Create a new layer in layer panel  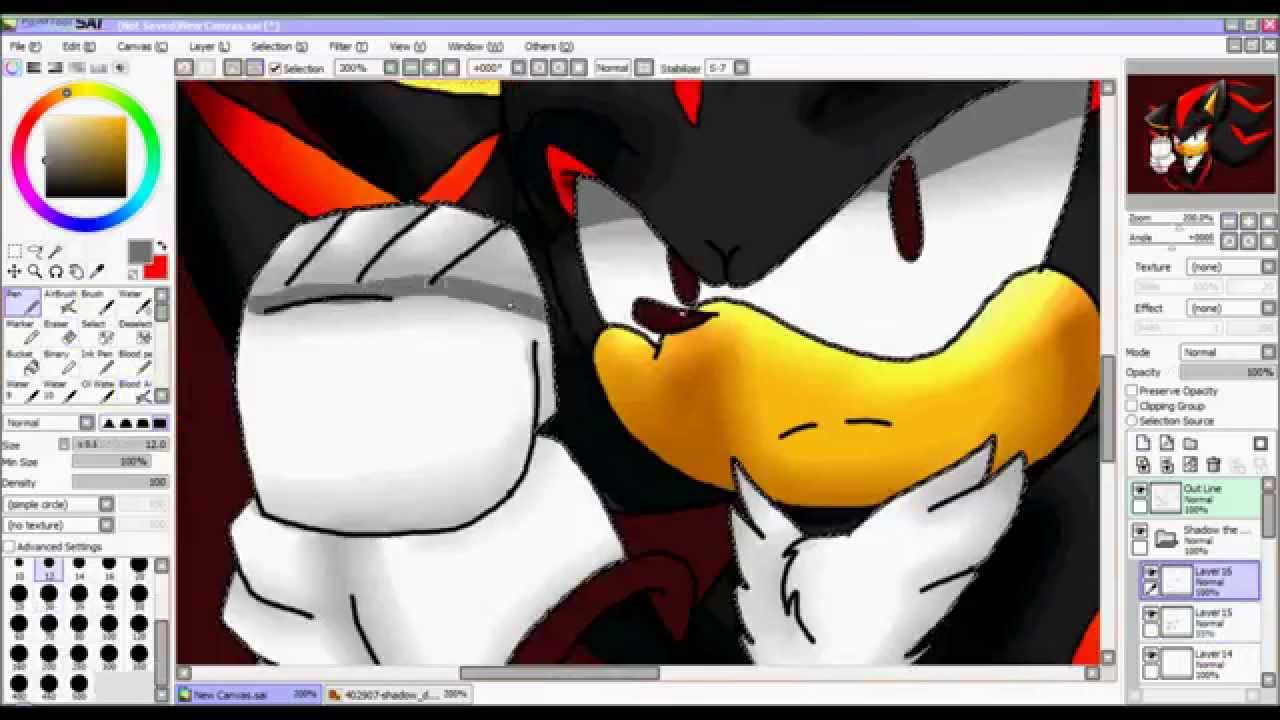pos(1143,443)
